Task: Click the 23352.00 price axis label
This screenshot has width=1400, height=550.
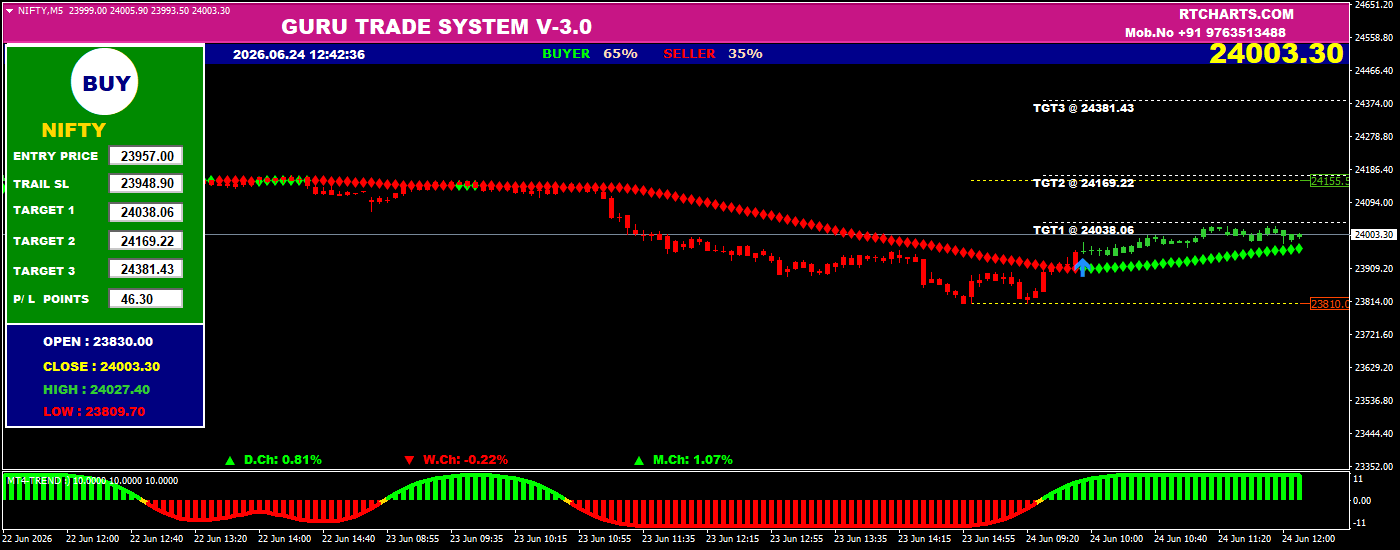Action: 1373,467
